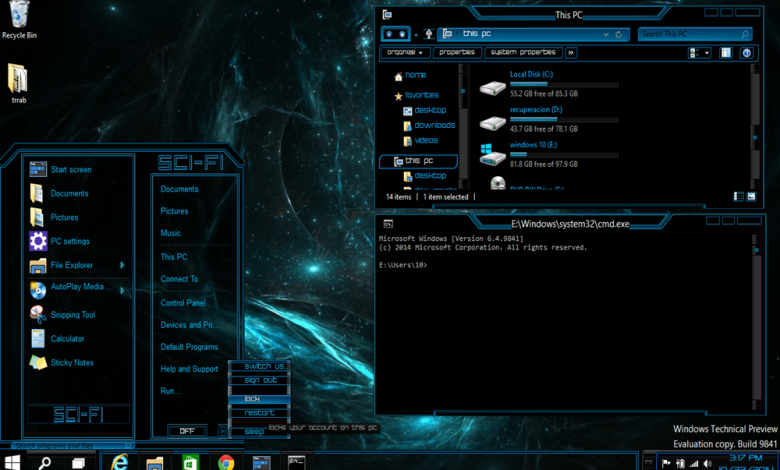Choose lock in power menu
Screen dimensions: 780x470
pos(259,399)
